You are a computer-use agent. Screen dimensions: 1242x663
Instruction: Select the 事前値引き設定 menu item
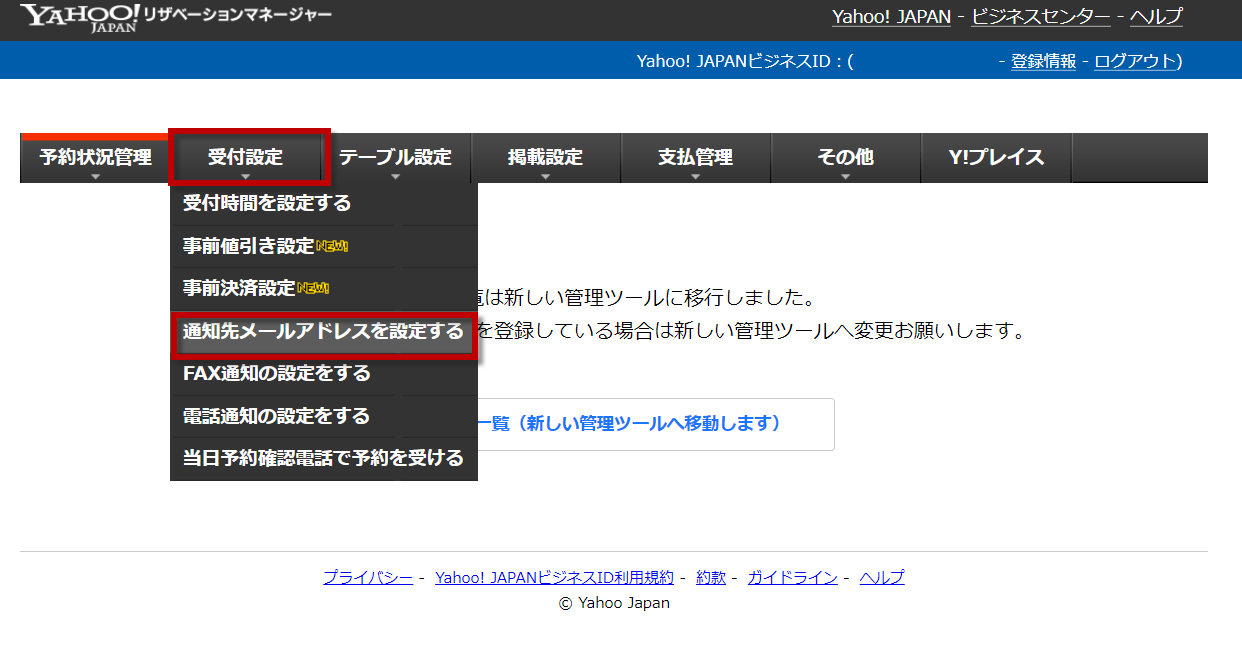tap(324, 246)
